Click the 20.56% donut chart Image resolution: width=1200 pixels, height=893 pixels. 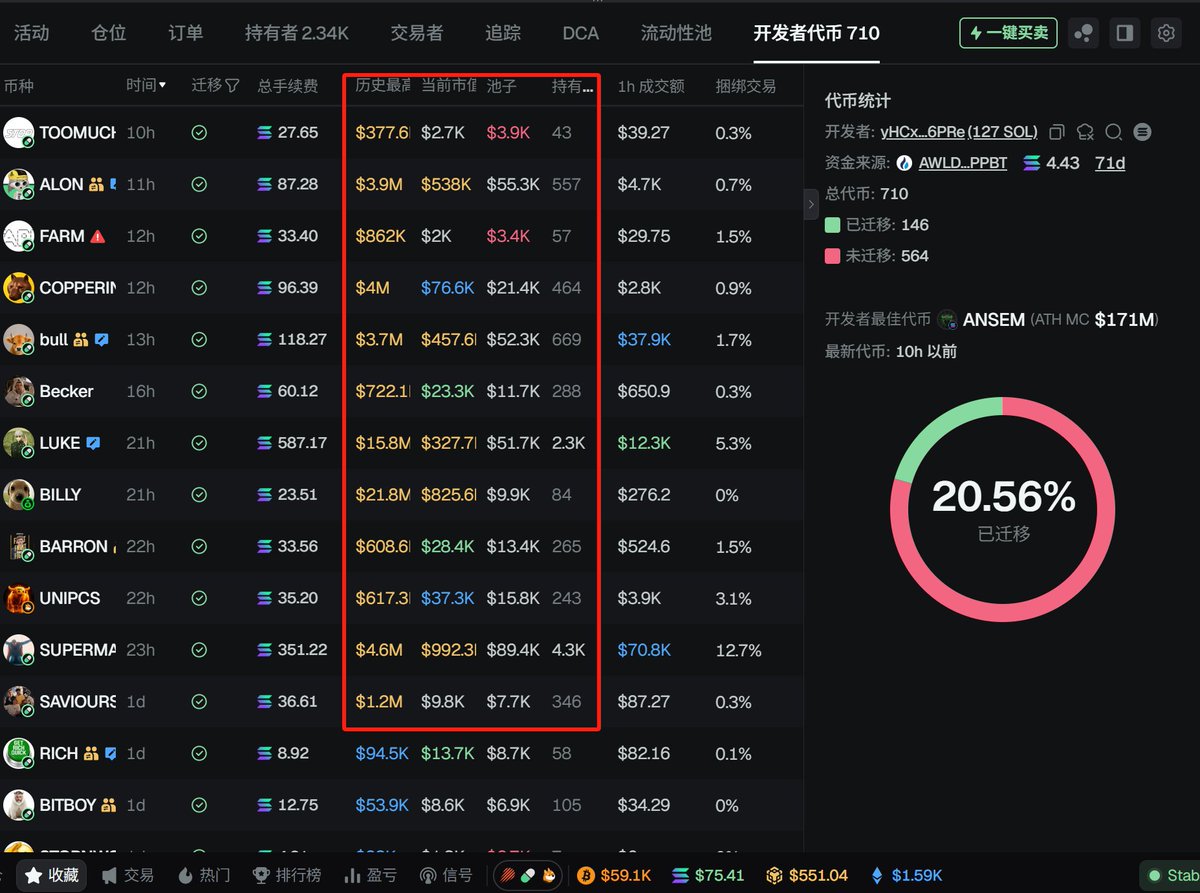[1003, 509]
